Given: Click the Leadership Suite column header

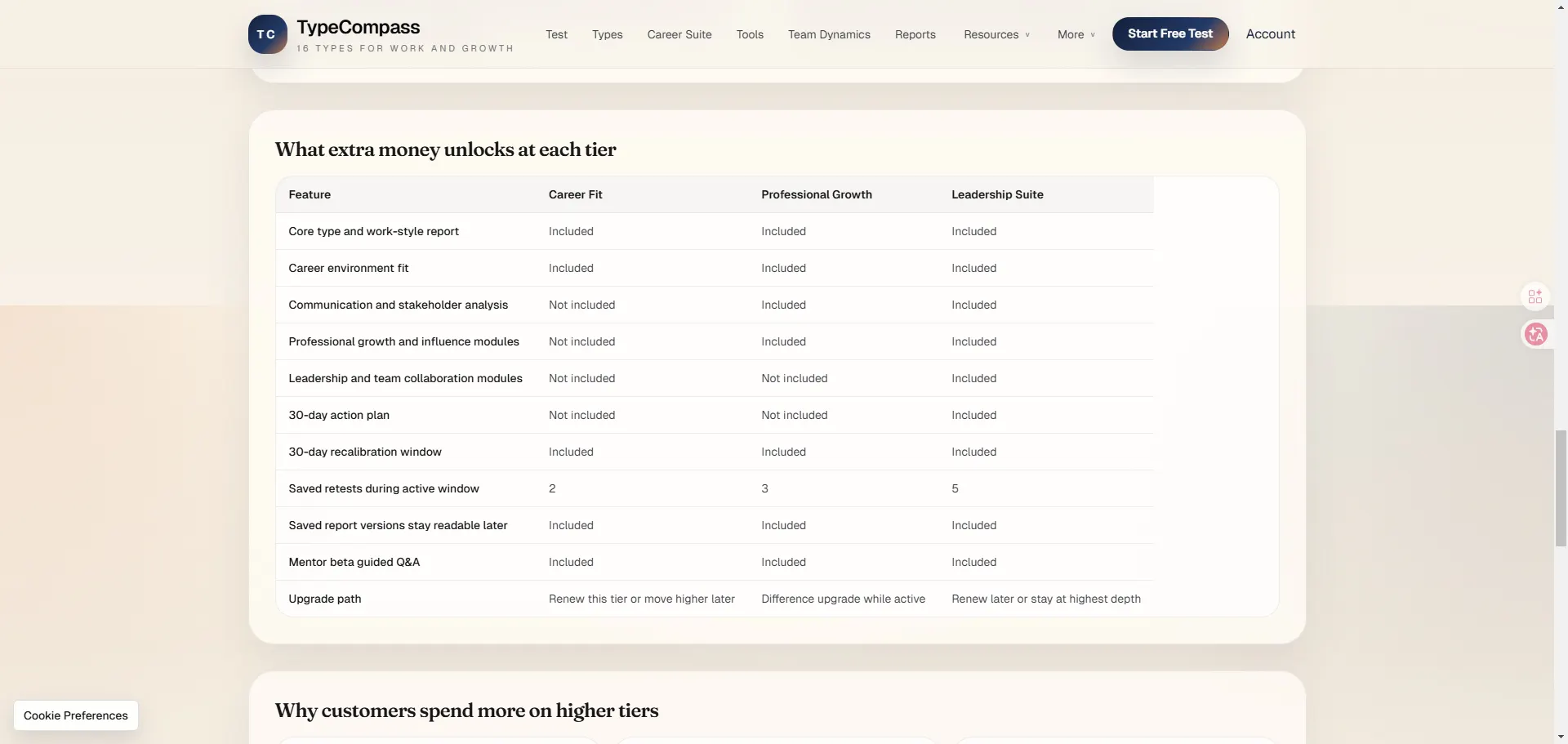Looking at the screenshot, I should pyautogui.click(x=997, y=194).
